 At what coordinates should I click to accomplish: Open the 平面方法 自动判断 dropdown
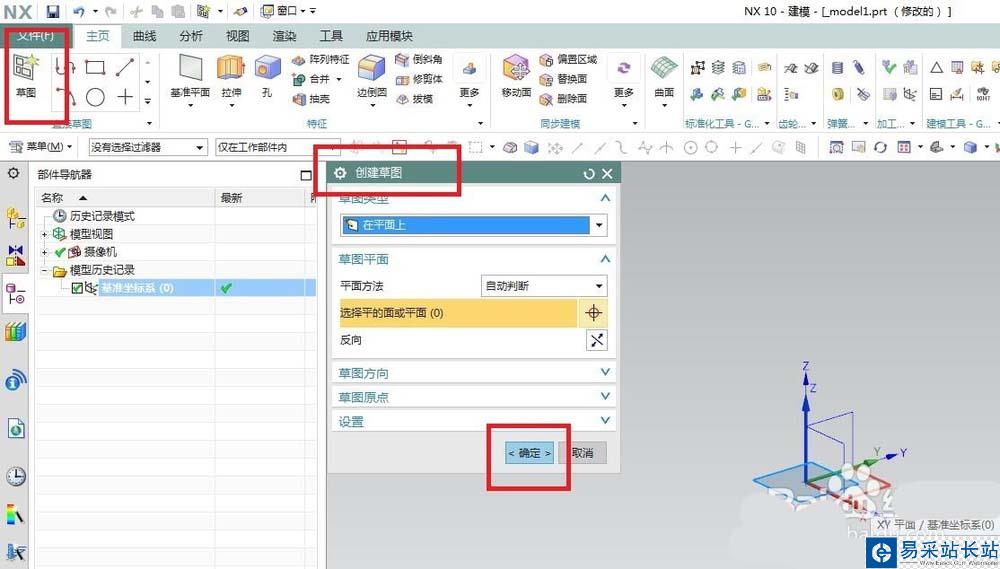[543, 286]
